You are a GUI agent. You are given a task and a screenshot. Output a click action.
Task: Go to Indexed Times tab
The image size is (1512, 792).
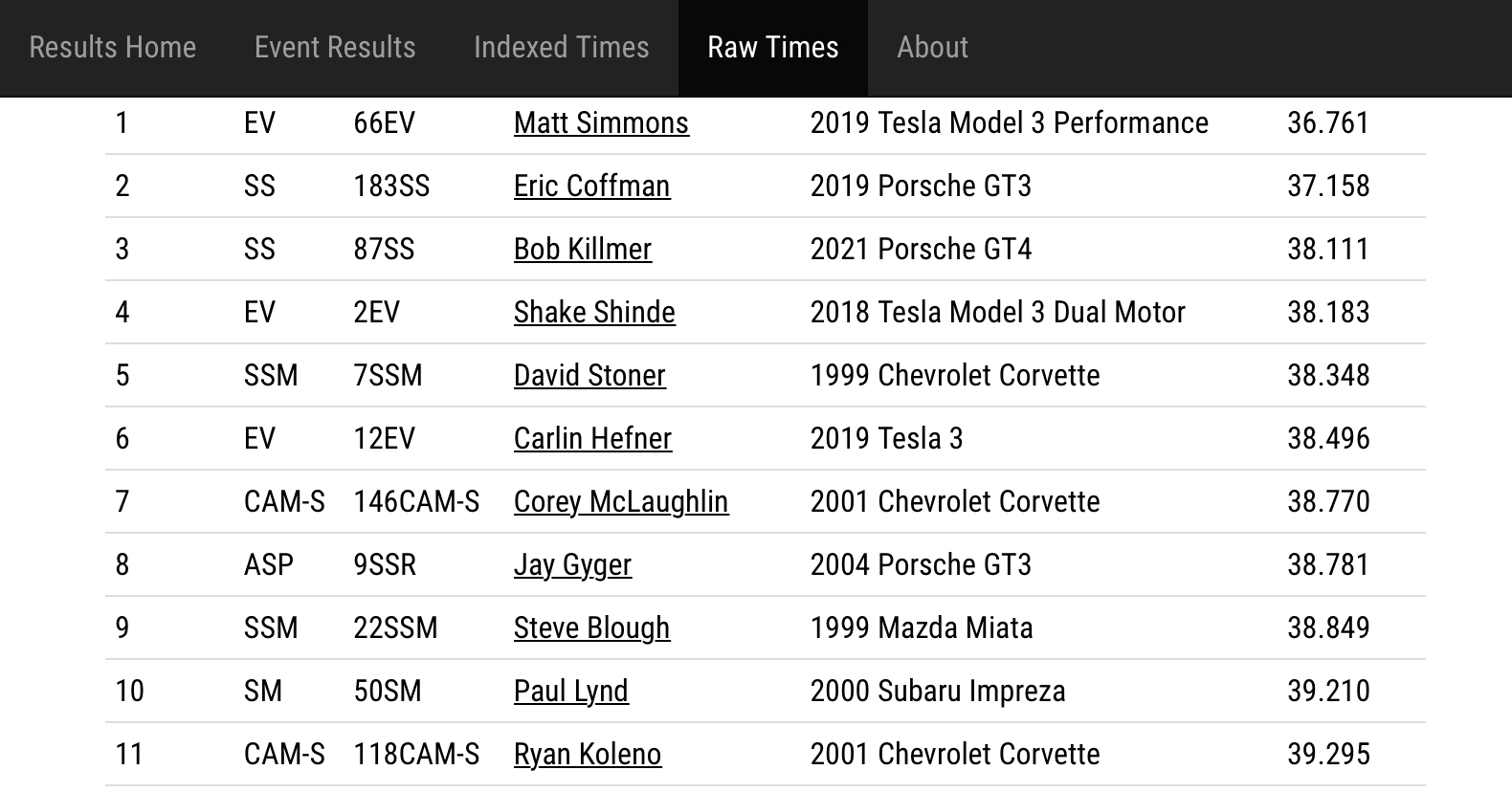tap(561, 47)
